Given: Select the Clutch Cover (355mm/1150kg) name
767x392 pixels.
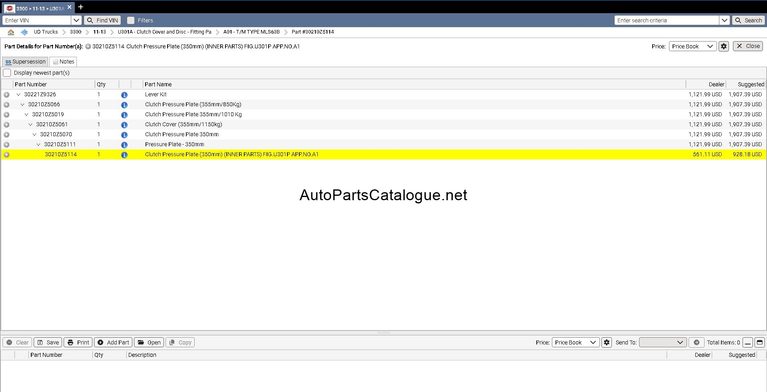Looking at the screenshot, I should [183, 125].
